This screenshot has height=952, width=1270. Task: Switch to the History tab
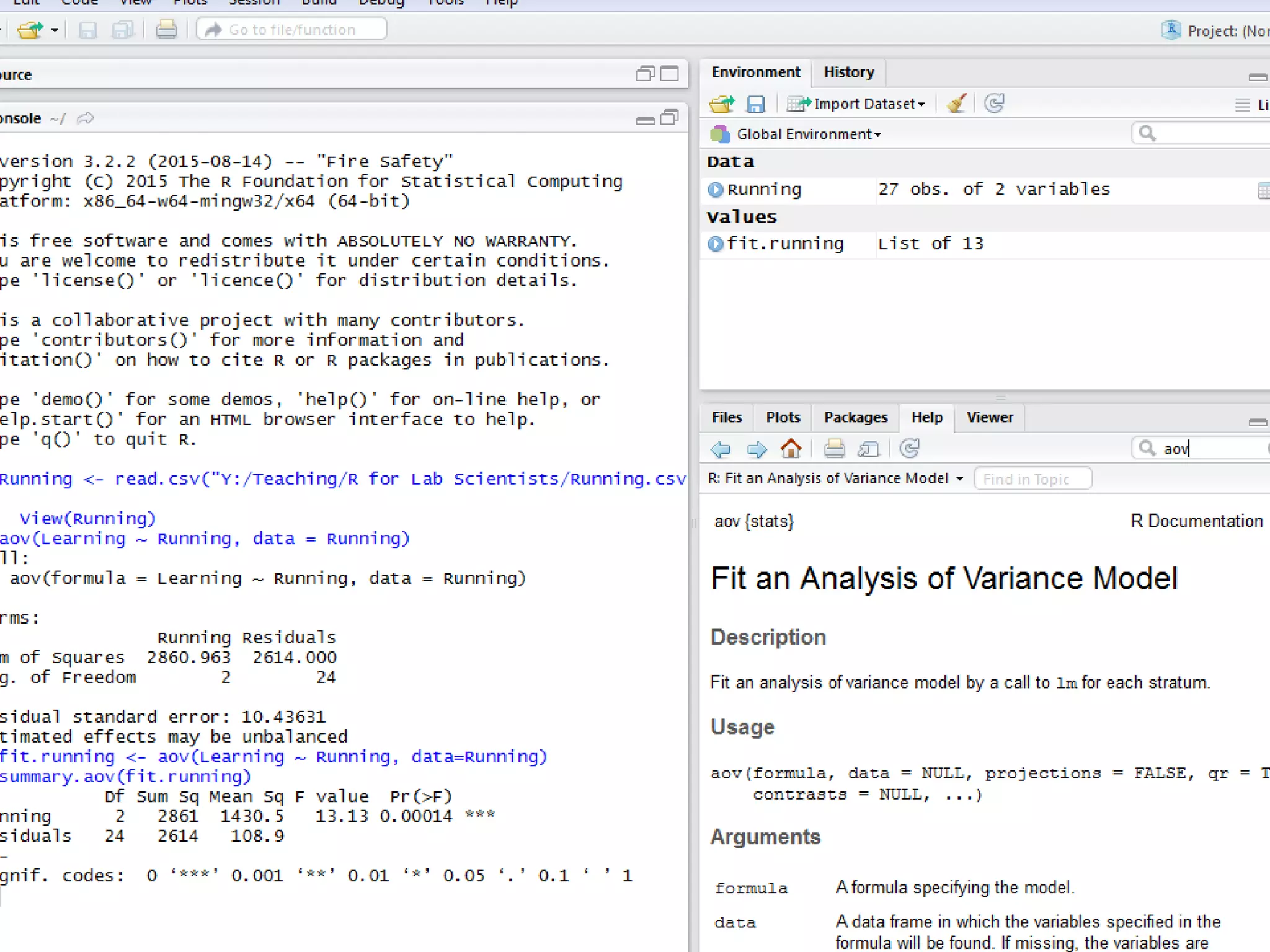click(848, 73)
